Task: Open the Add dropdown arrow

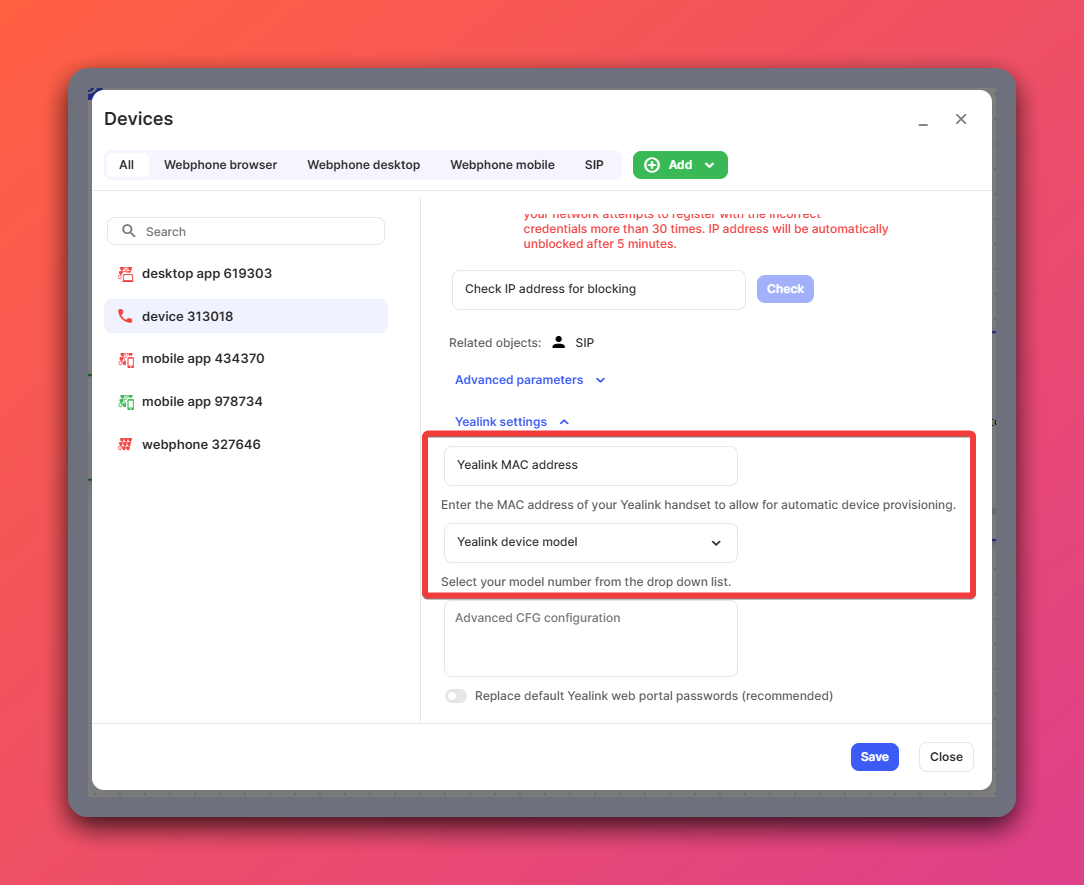Action: [x=710, y=165]
